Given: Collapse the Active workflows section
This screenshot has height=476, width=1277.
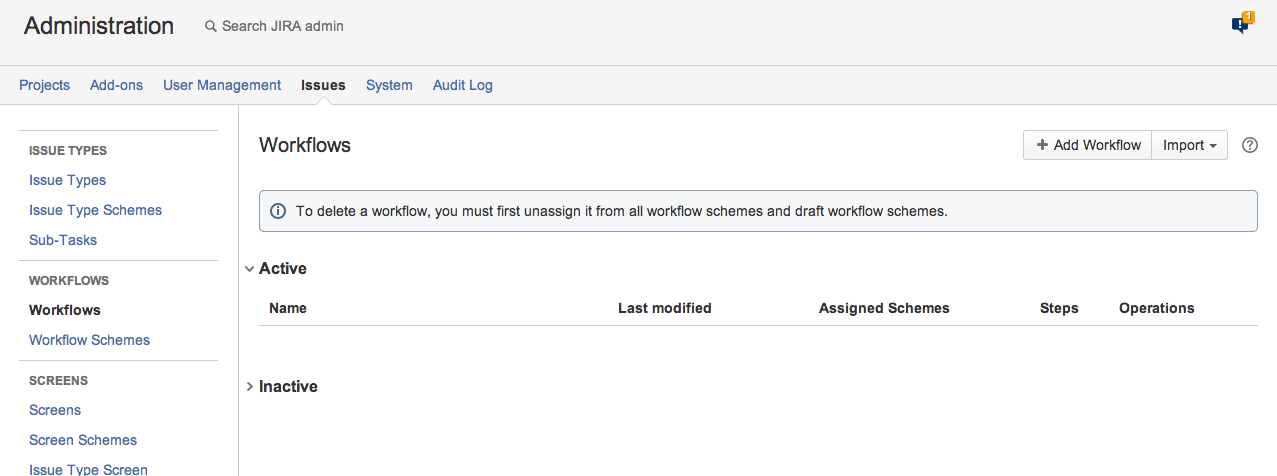Looking at the screenshot, I should click(x=249, y=269).
